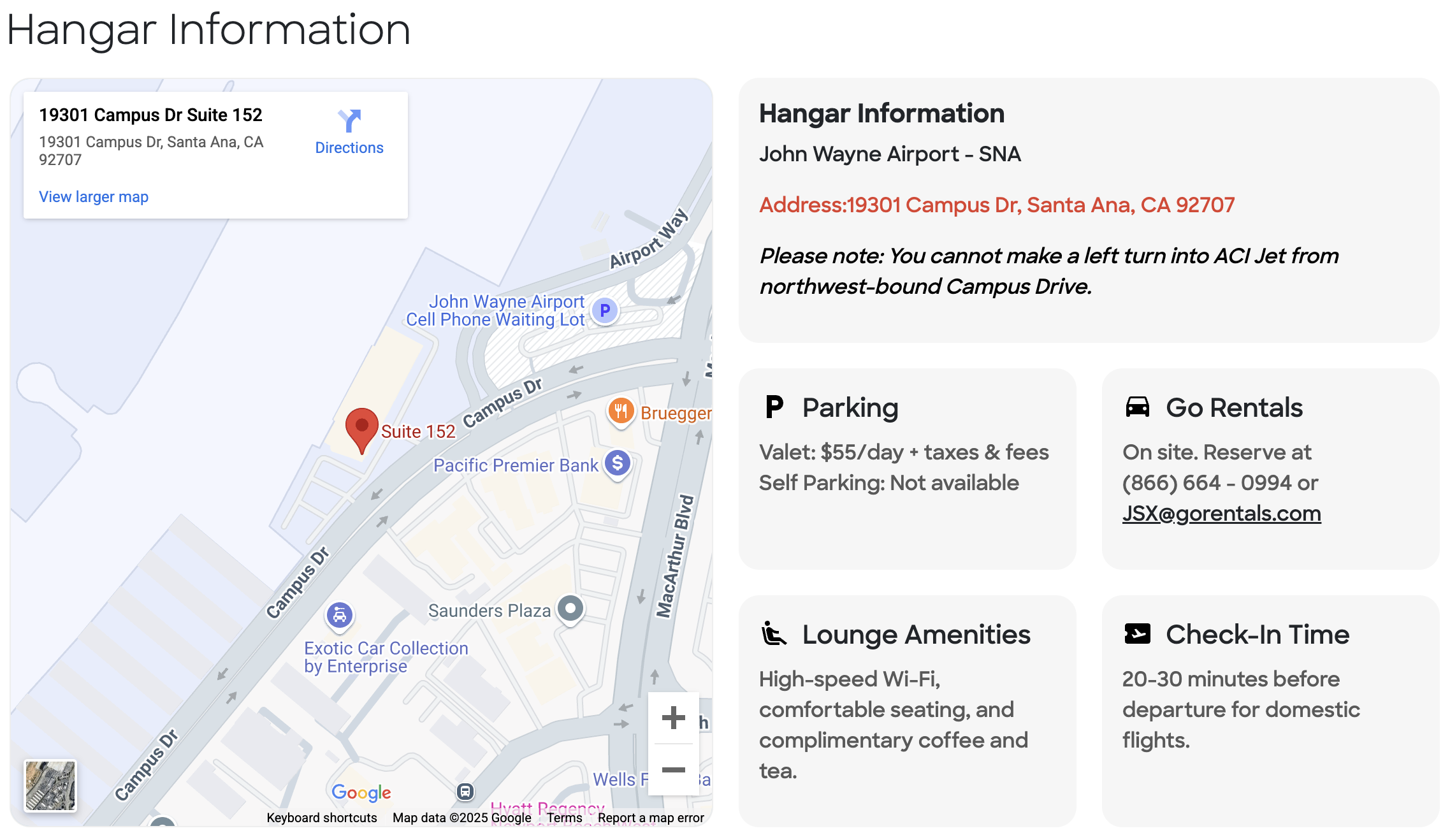Click the Airport Way road label
1450x840 pixels.
(649, 238)
